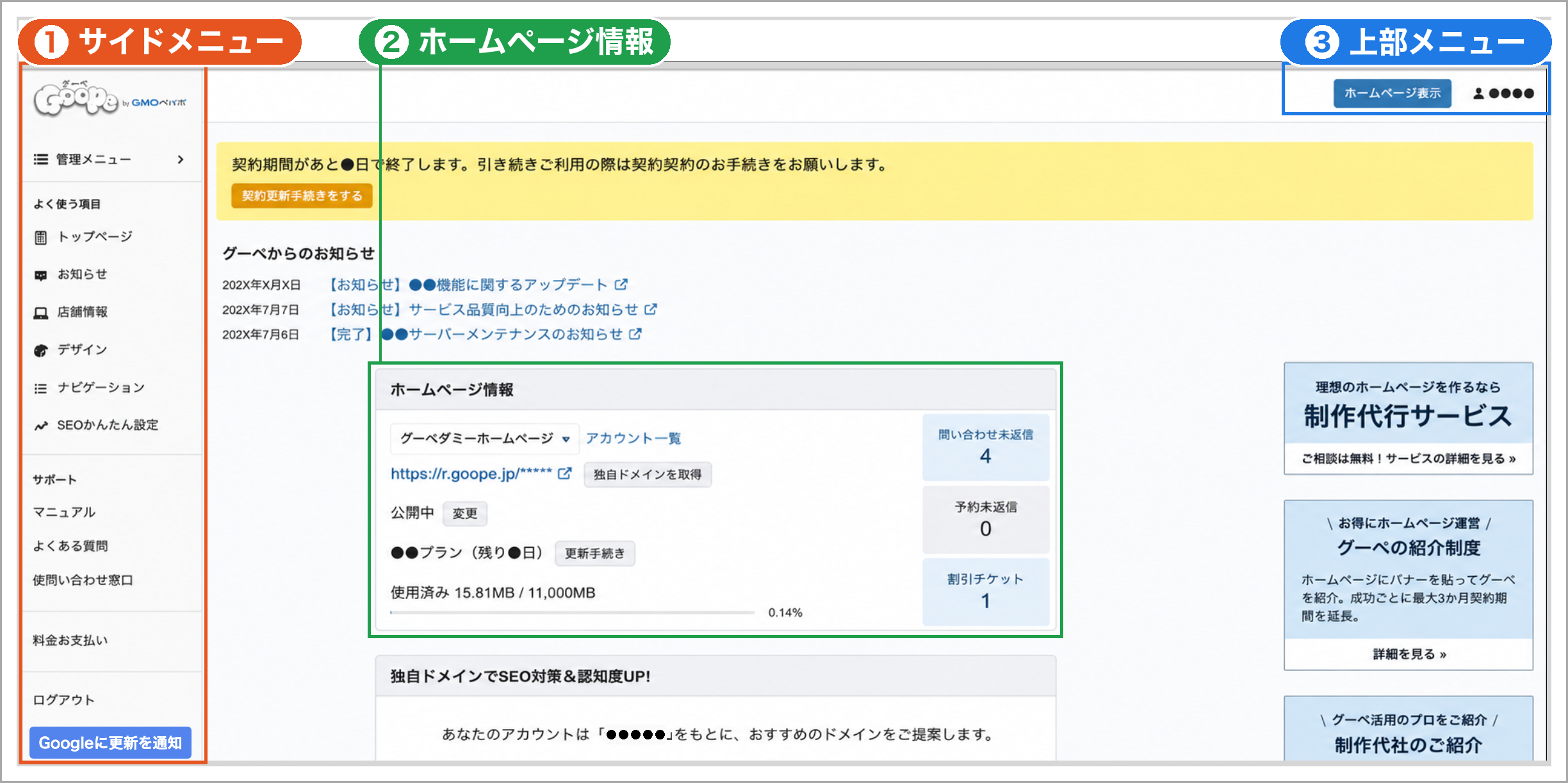Click the user account icon at the top right
This screenshot has width=1568, height=783.
click(x=1478, y=94)
